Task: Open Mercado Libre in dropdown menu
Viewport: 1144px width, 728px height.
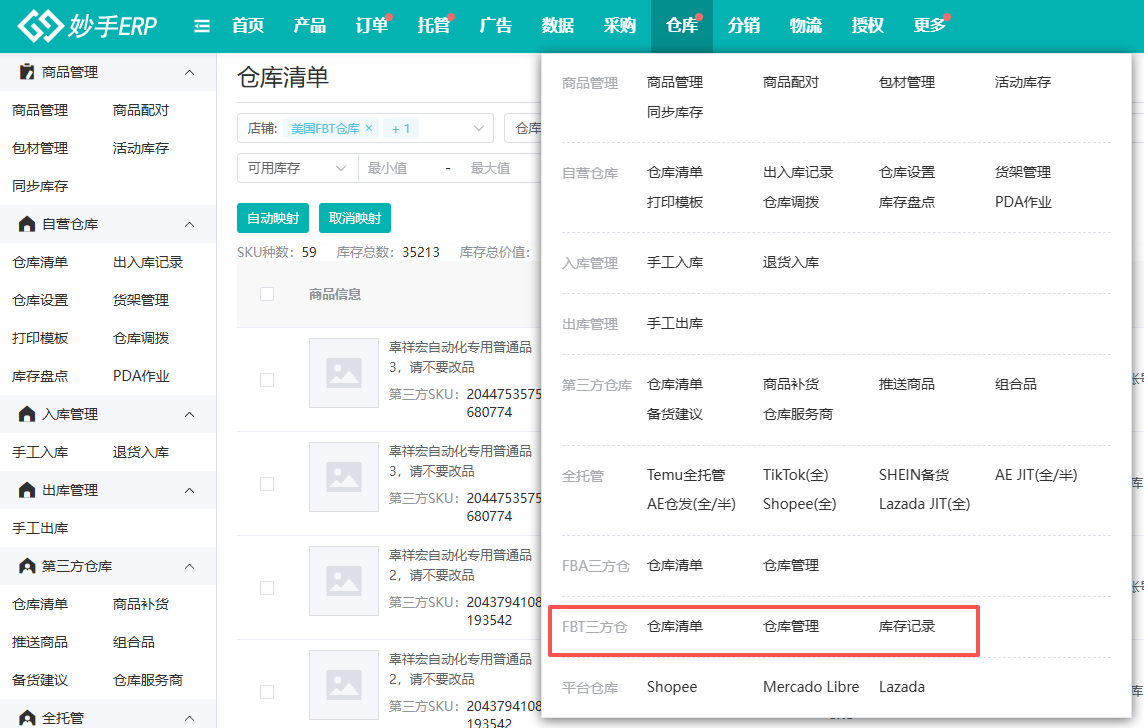Action: point(811,687)
